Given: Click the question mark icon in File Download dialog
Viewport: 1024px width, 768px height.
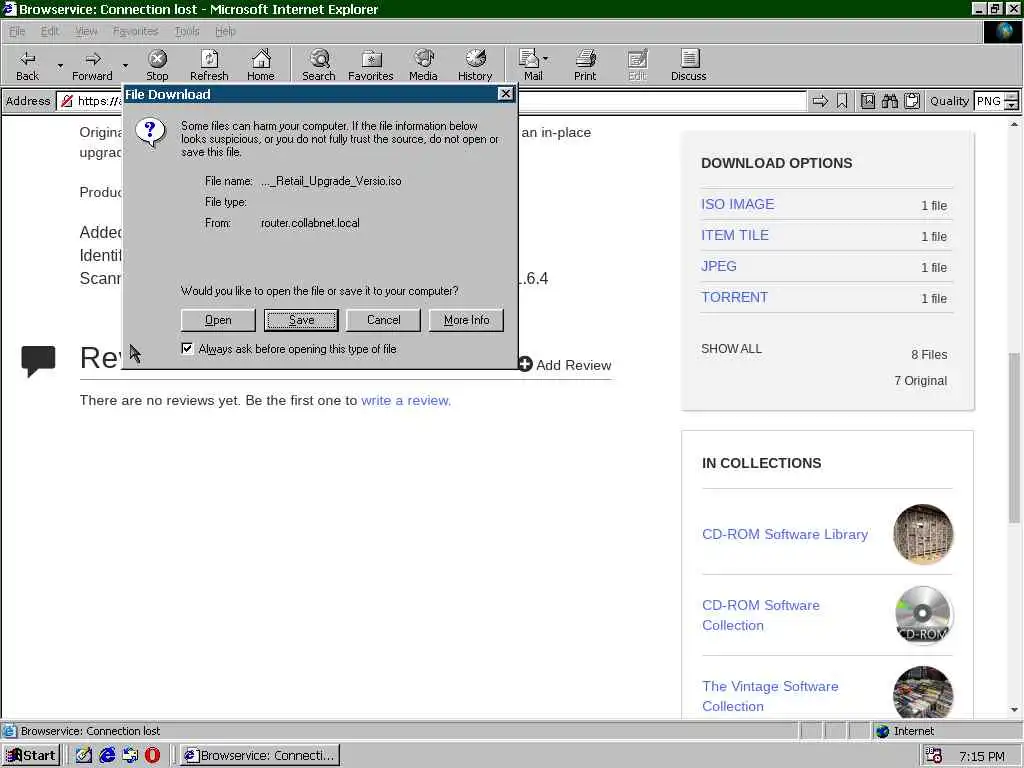Looking at the screenshot, I should [150, 133].
